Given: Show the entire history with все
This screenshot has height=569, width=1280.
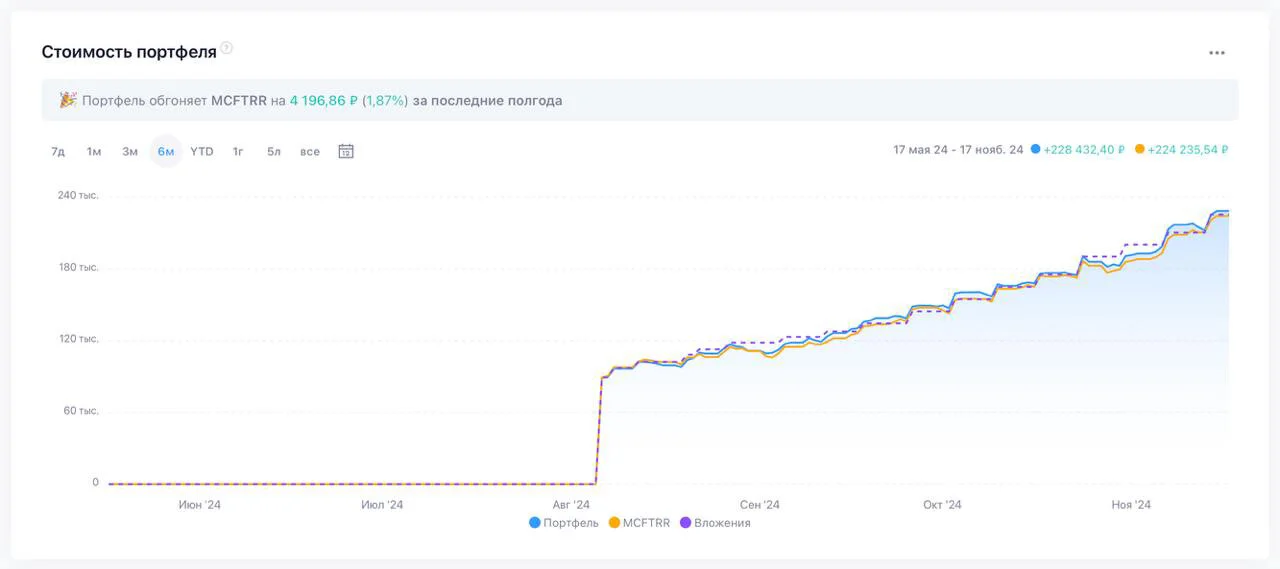Looking at the screenshot, I should click(x=310, y=151).
